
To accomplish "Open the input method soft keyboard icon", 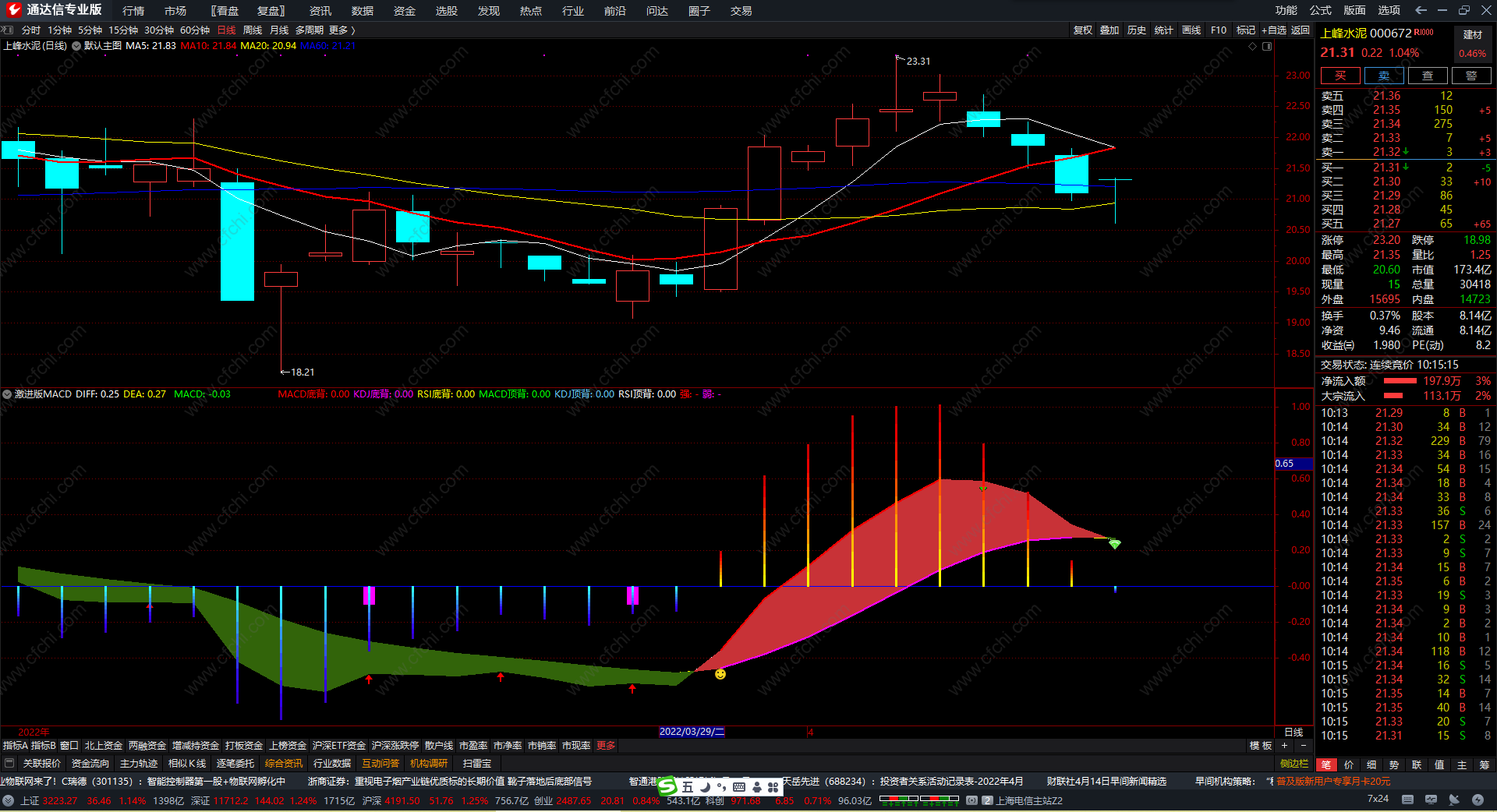I will (x=739, y=787).
